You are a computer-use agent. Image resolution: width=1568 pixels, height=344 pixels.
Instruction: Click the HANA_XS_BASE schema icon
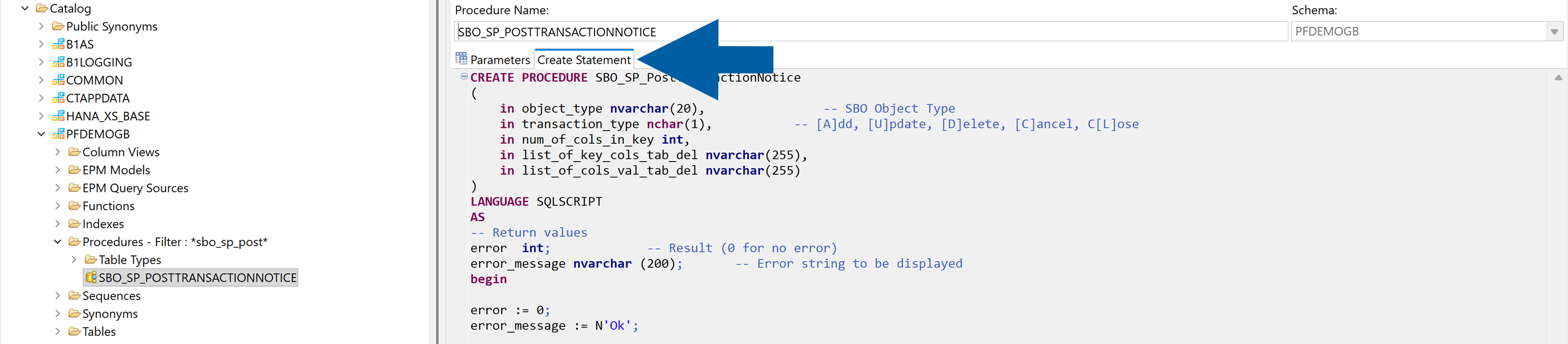point(58,116)
